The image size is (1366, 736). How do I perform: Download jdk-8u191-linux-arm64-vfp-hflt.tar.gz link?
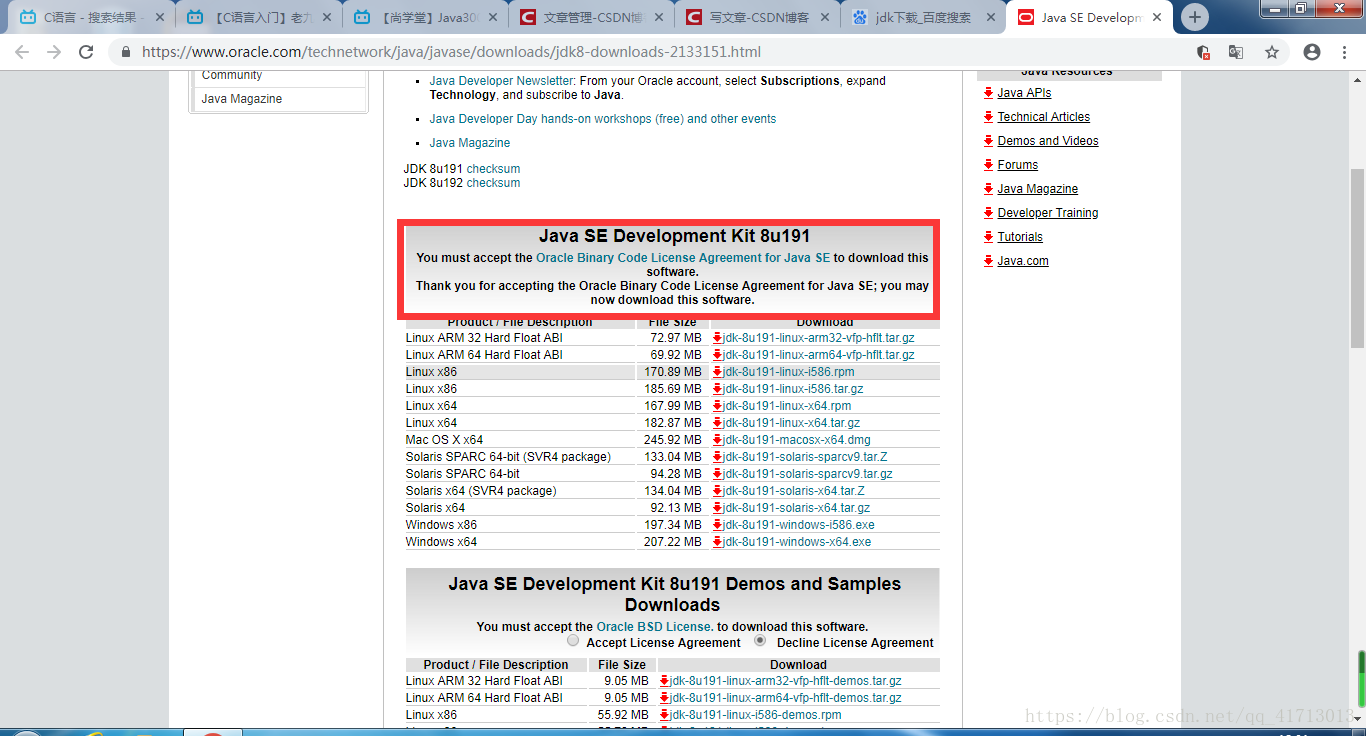pyautogui.click(x=818, y=355)
